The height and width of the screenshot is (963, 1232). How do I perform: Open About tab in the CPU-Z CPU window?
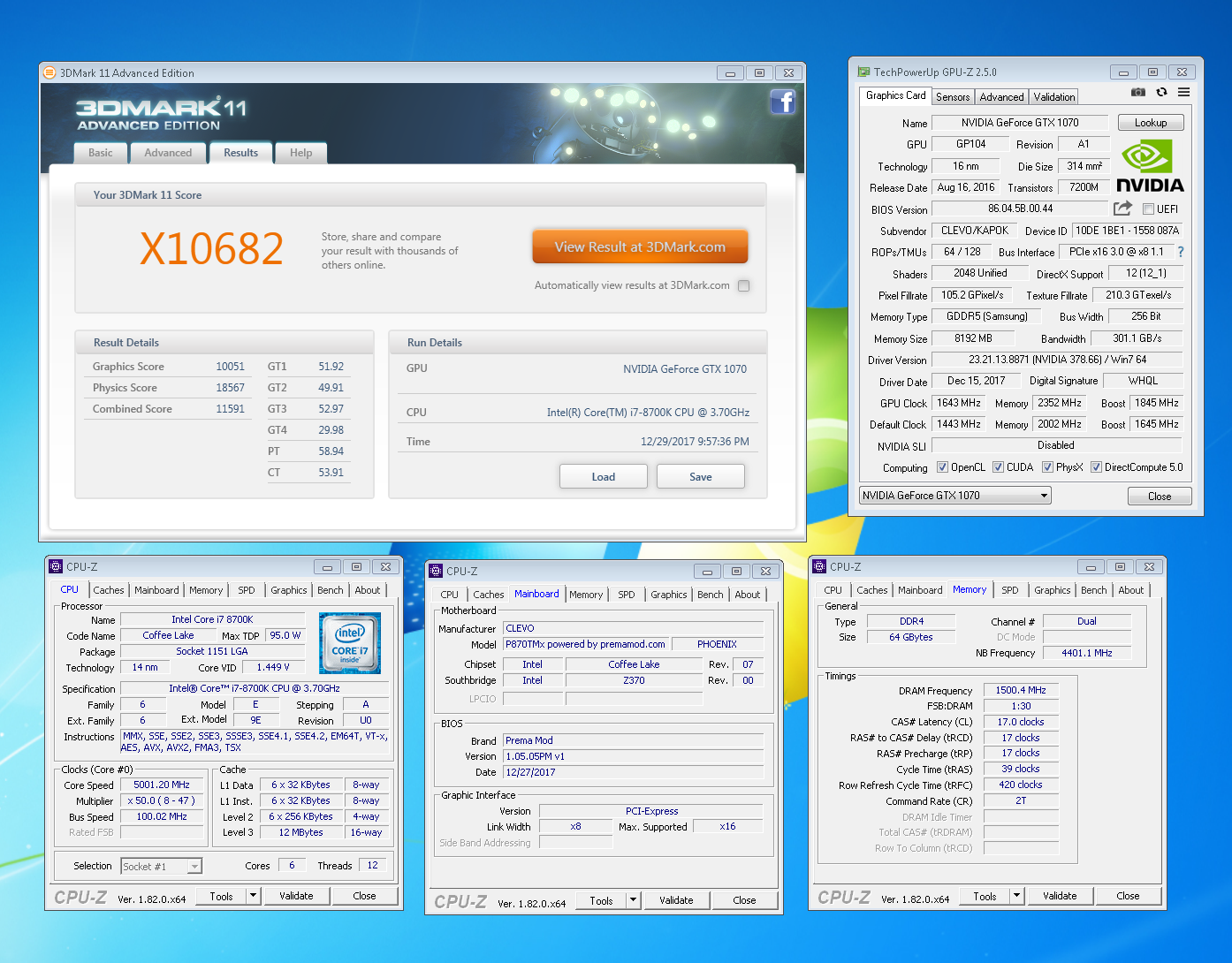click(x=368, y=590)
